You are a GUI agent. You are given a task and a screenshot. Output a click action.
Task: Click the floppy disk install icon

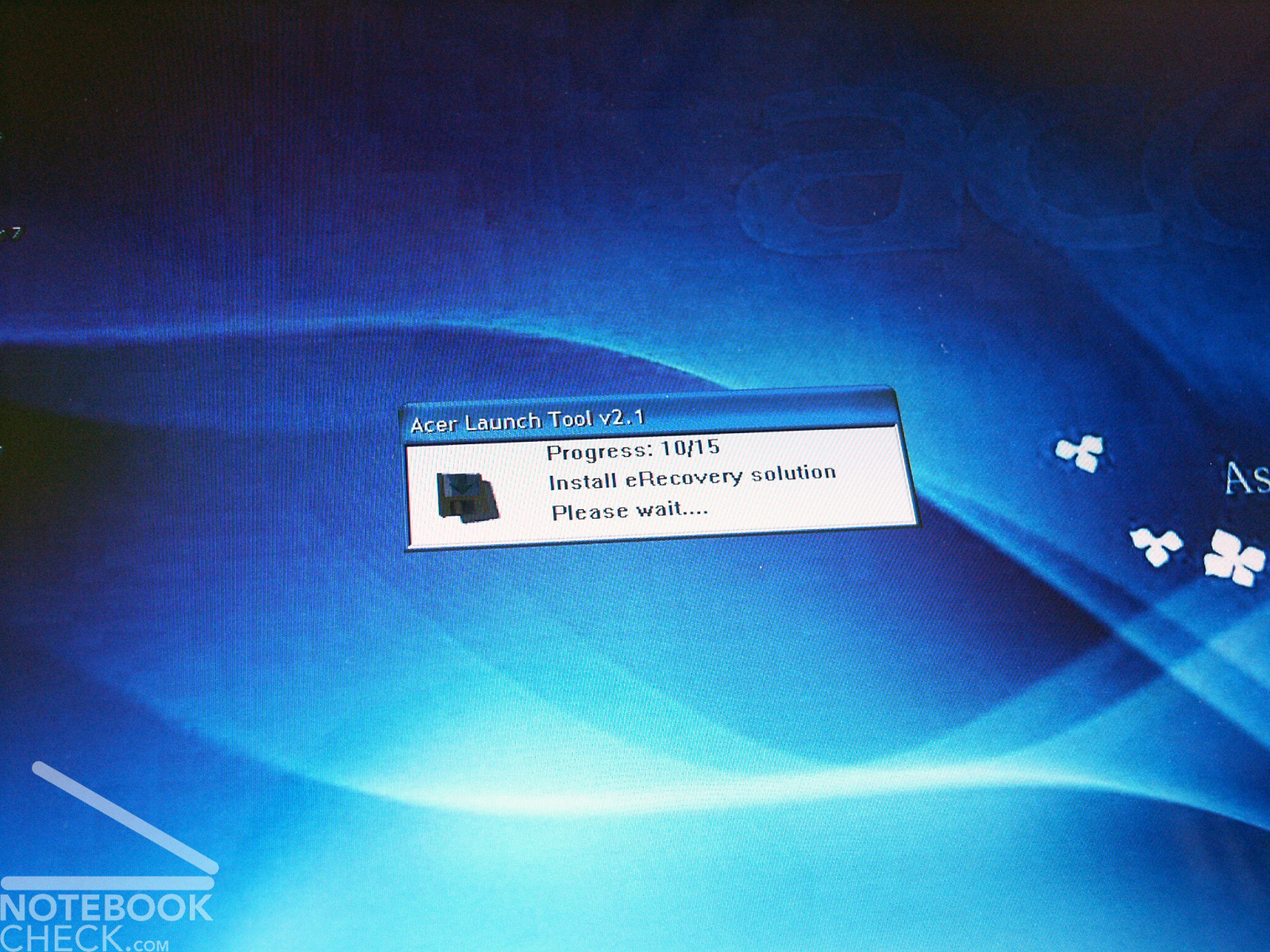click(x=468, y=497)
